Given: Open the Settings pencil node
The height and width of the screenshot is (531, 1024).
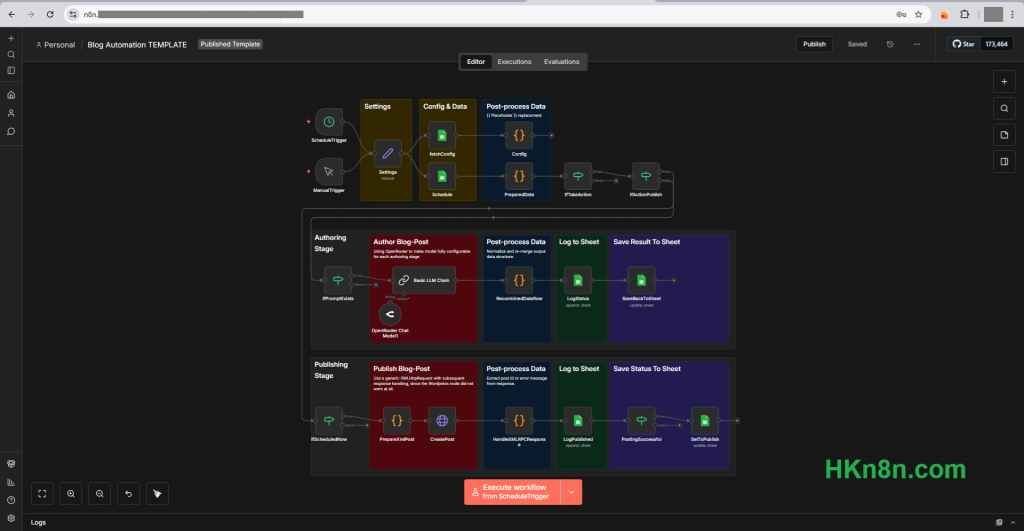Looking at the screenshot, I should pos(387,153).
